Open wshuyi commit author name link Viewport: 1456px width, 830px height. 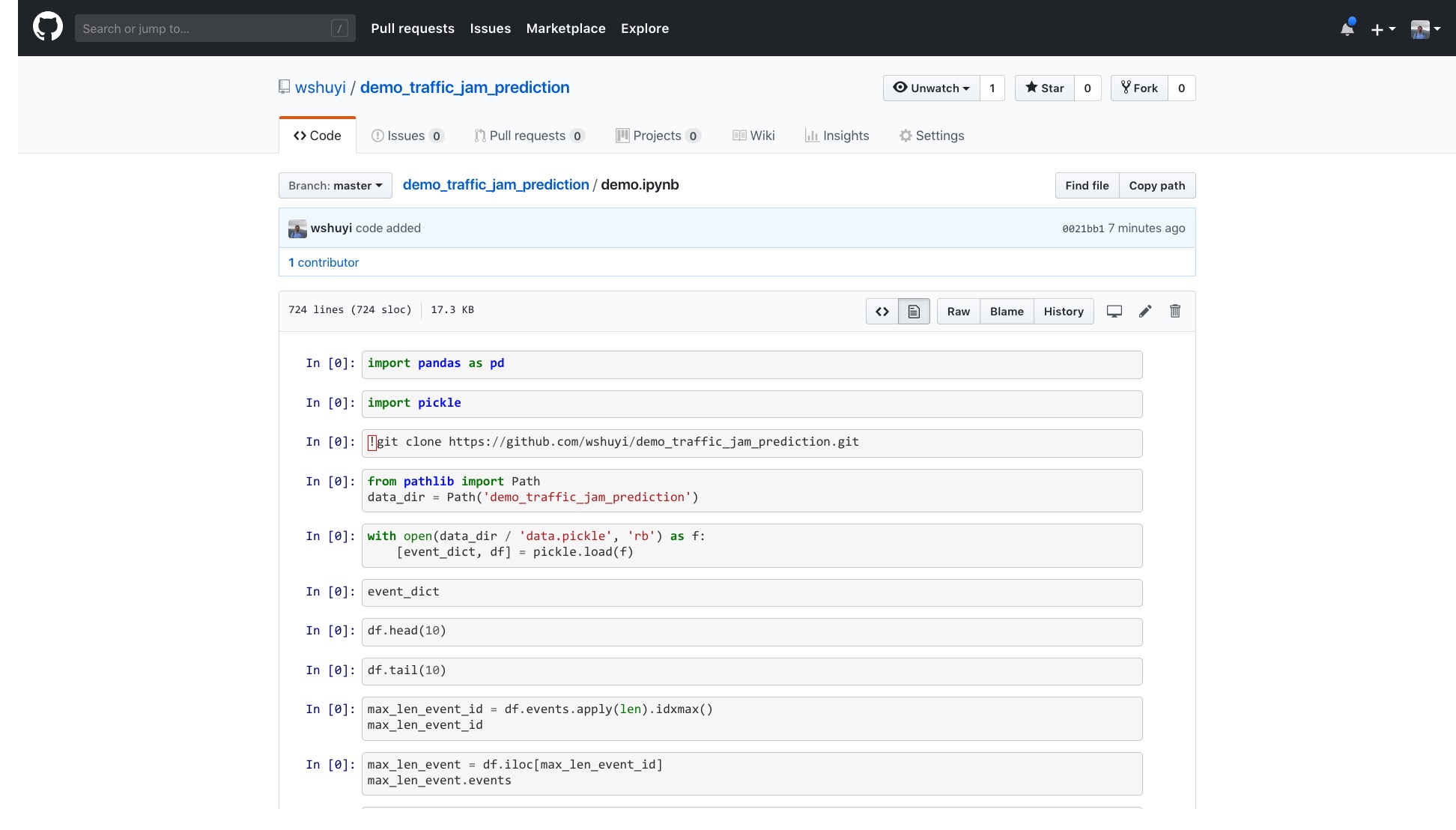coord(331,228)
